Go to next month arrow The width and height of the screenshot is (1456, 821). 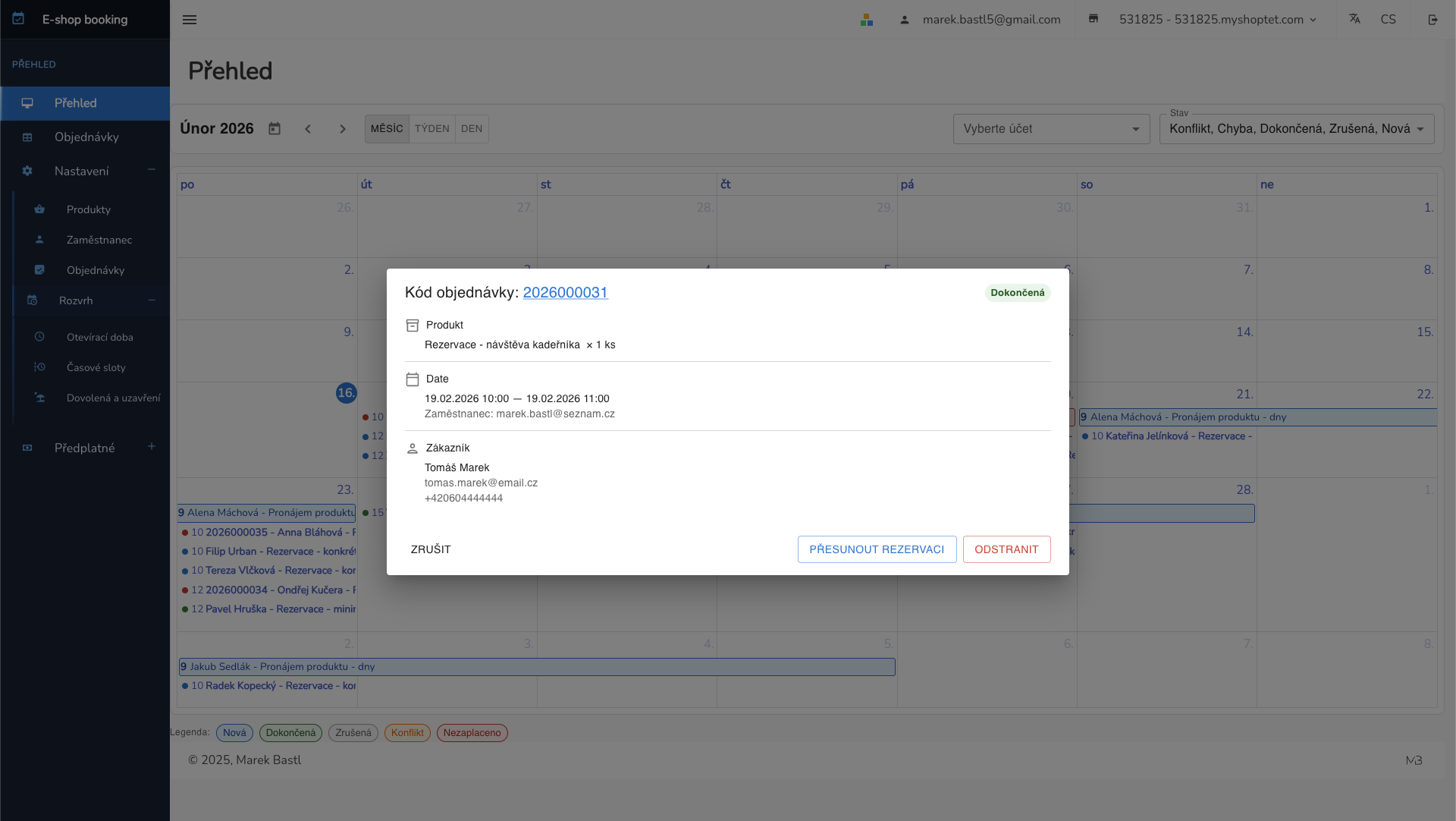(x=343, y=129)
